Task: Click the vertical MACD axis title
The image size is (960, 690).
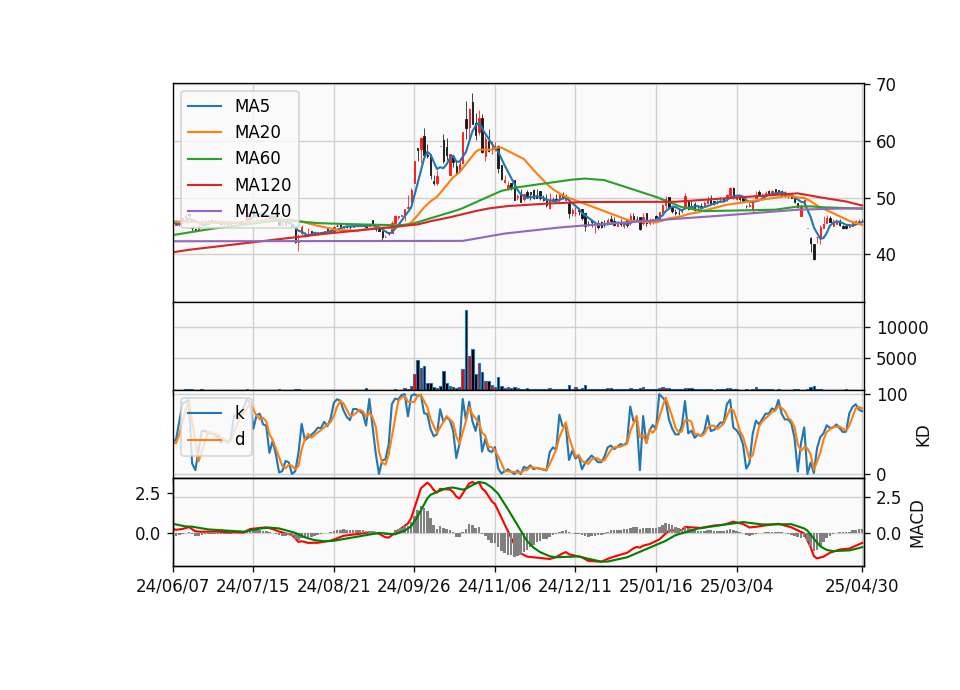Action: point(917,524)
